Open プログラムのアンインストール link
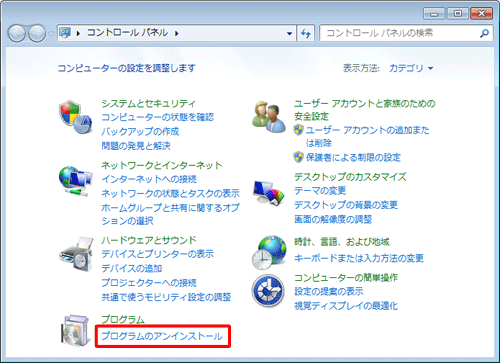 [162, 336]
